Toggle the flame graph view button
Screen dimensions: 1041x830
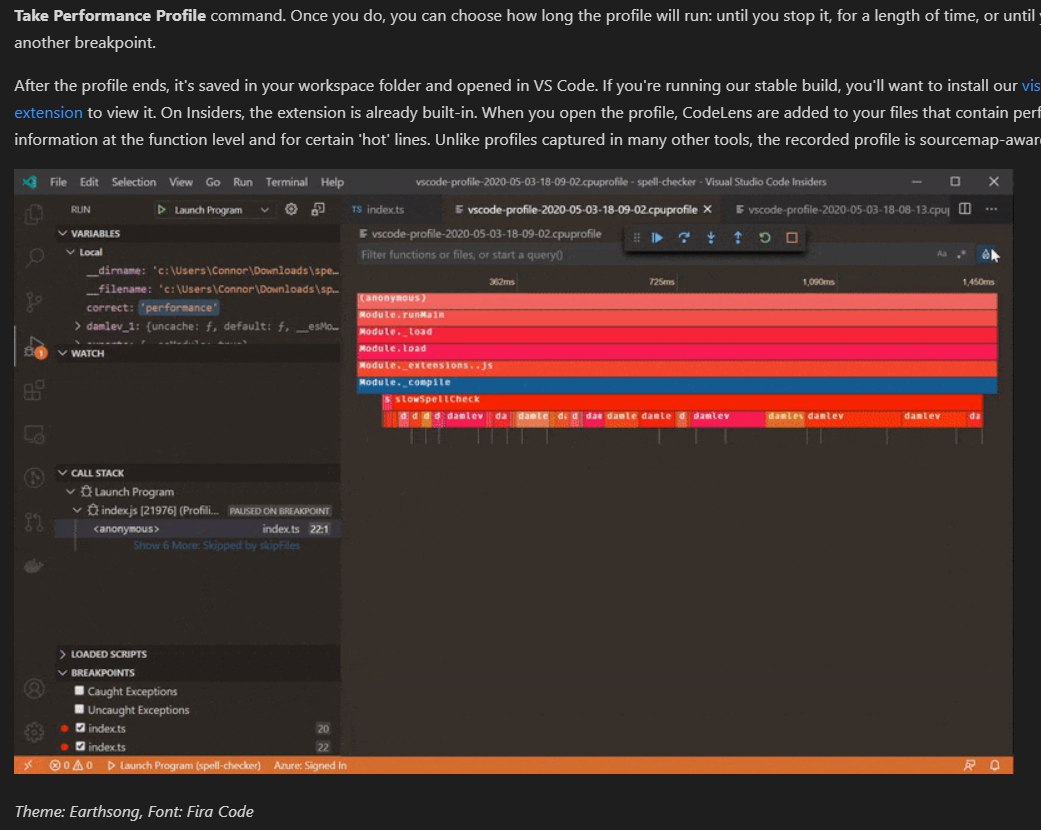(x=986, y=254)
